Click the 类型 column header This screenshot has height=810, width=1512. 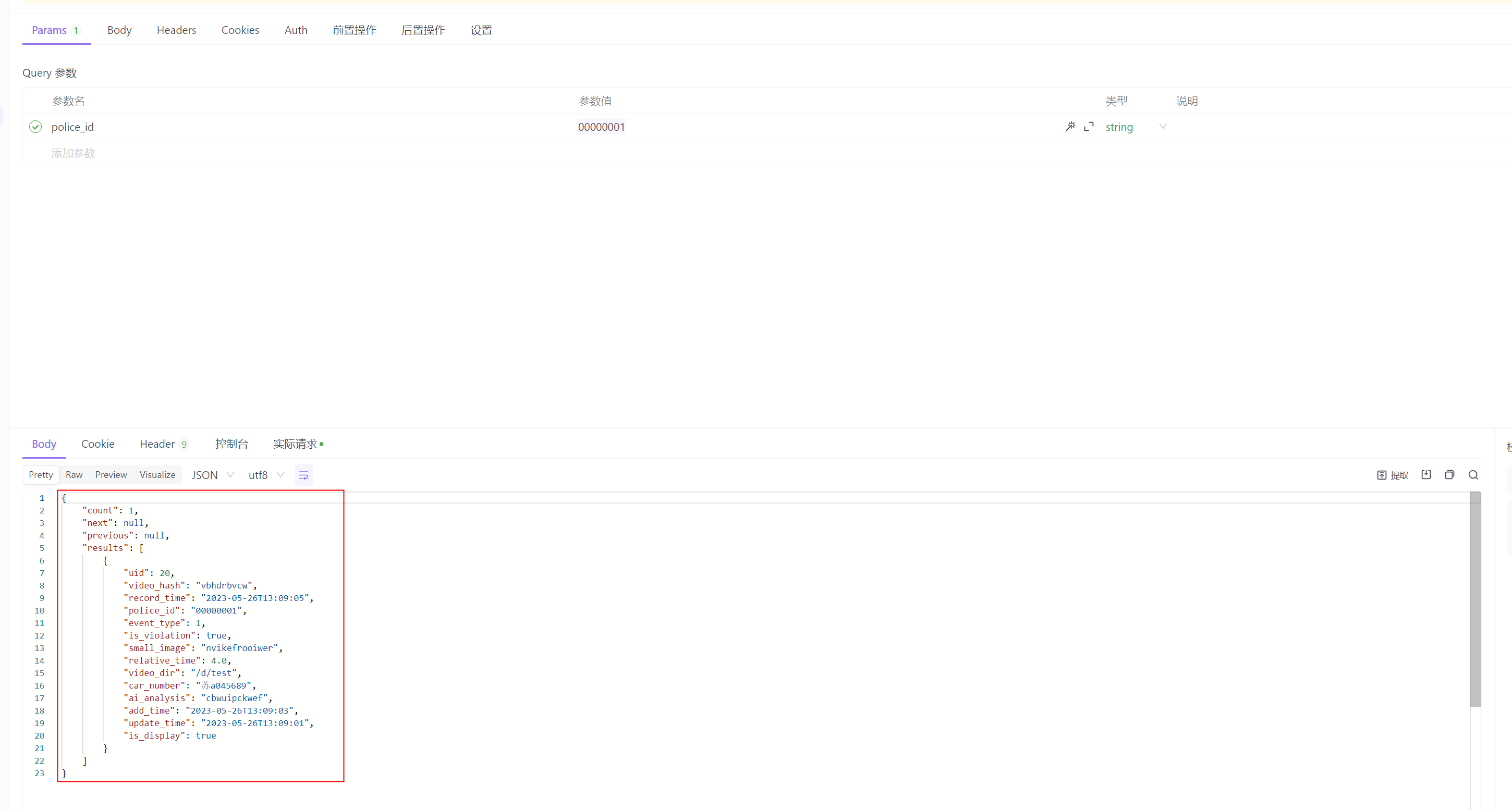1116,101
